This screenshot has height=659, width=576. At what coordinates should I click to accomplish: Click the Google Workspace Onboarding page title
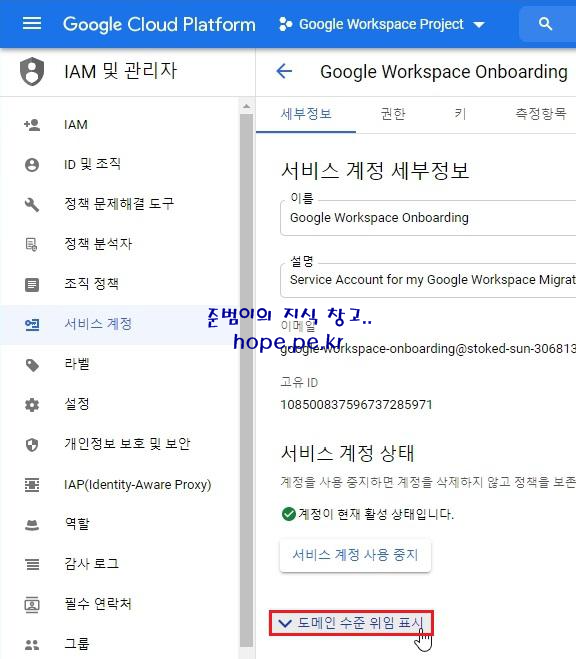[x=444, y=72]
